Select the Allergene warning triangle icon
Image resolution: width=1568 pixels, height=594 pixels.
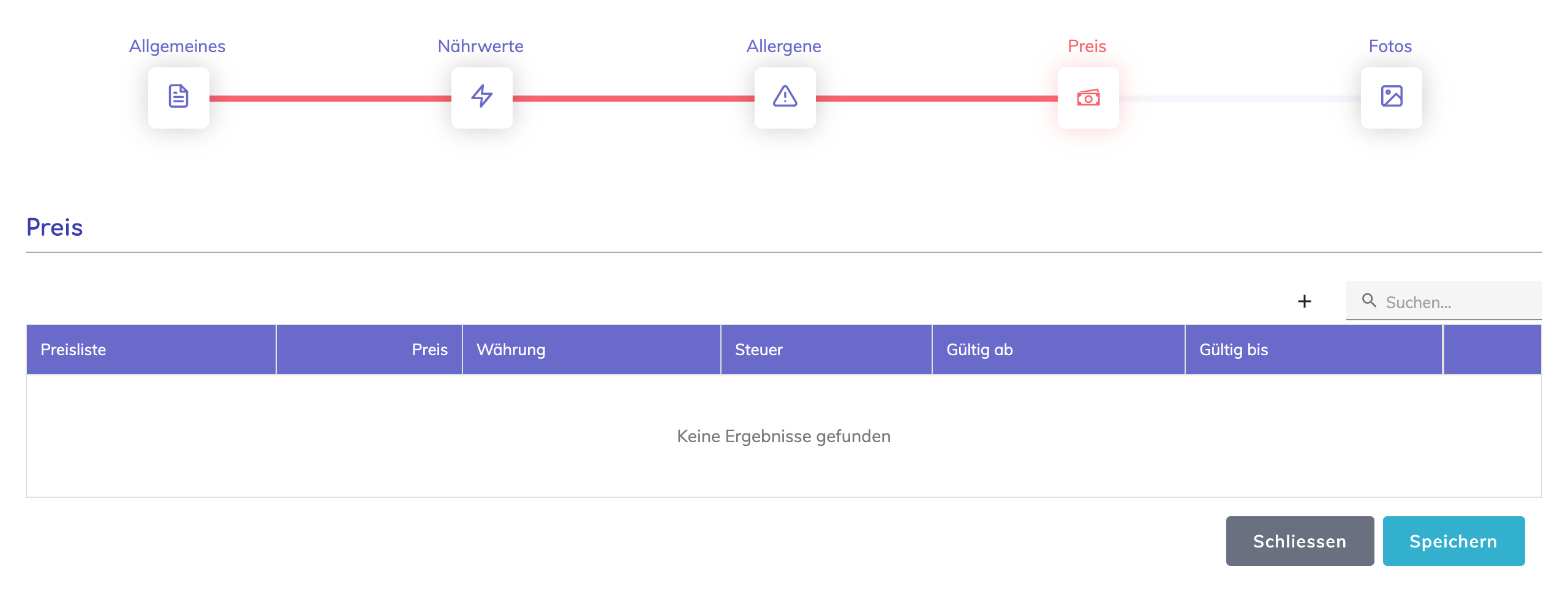(785, 97)
